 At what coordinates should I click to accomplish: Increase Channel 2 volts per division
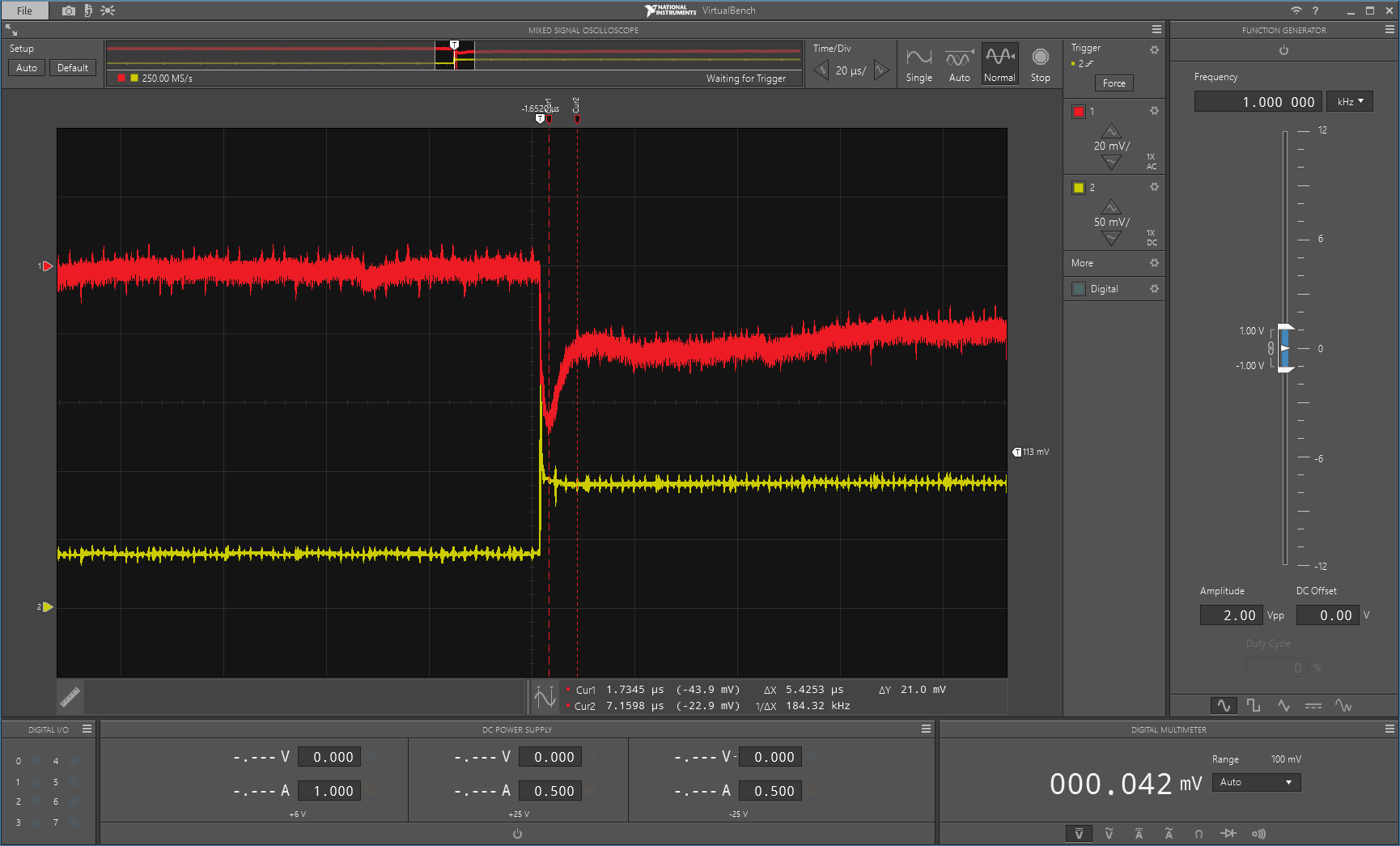pos(1112,206)
